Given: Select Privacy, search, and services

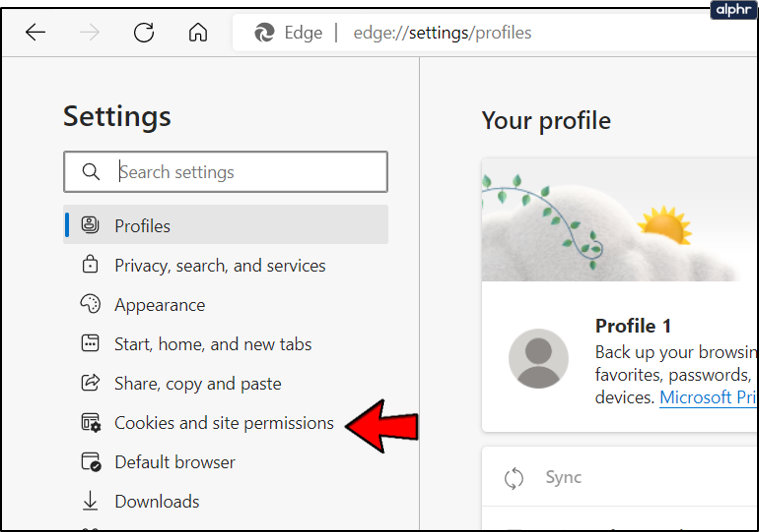Looking at the screenshot, I should 220,265.
